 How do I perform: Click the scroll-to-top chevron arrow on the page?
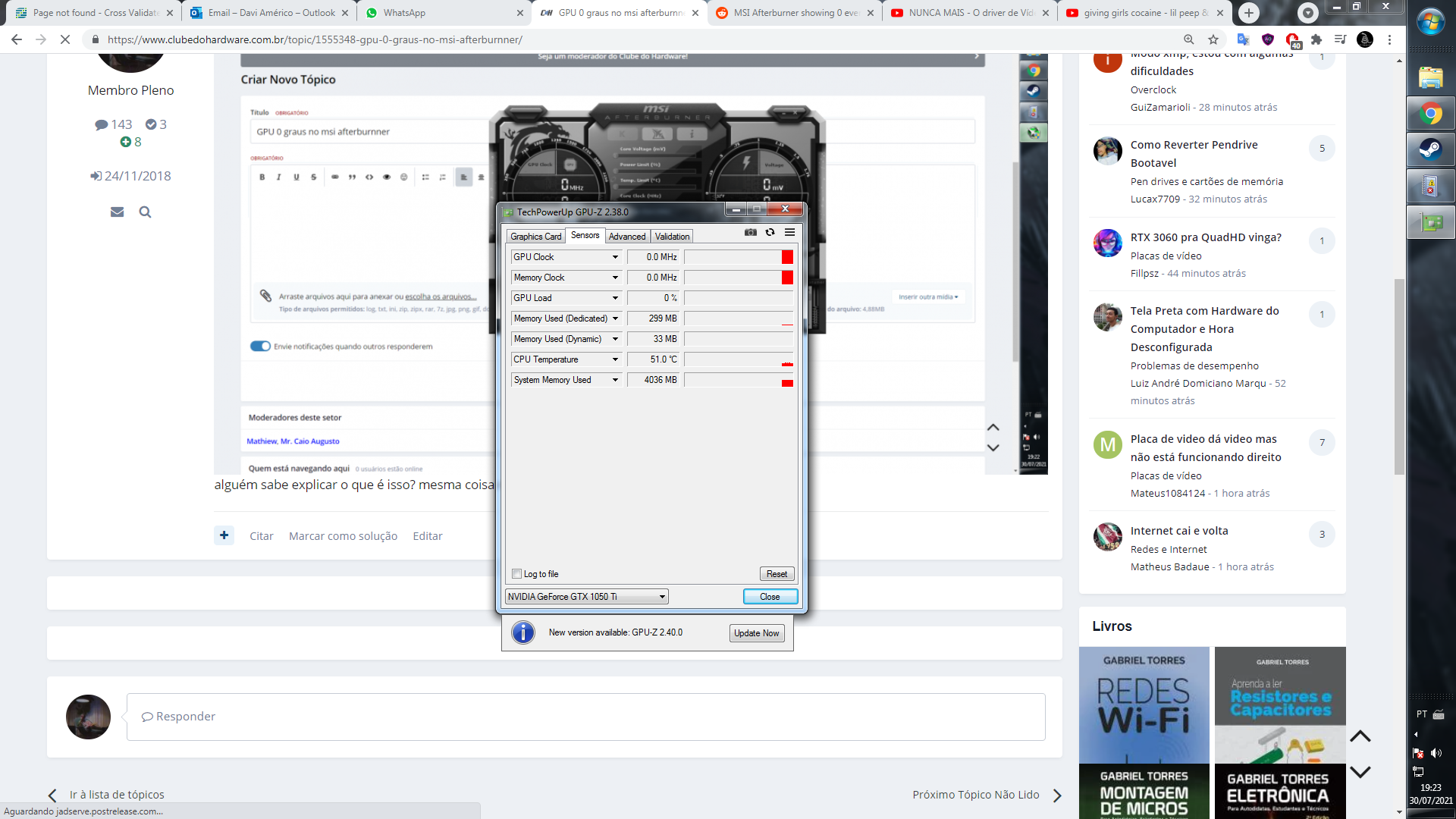[x=1360, y=736]
